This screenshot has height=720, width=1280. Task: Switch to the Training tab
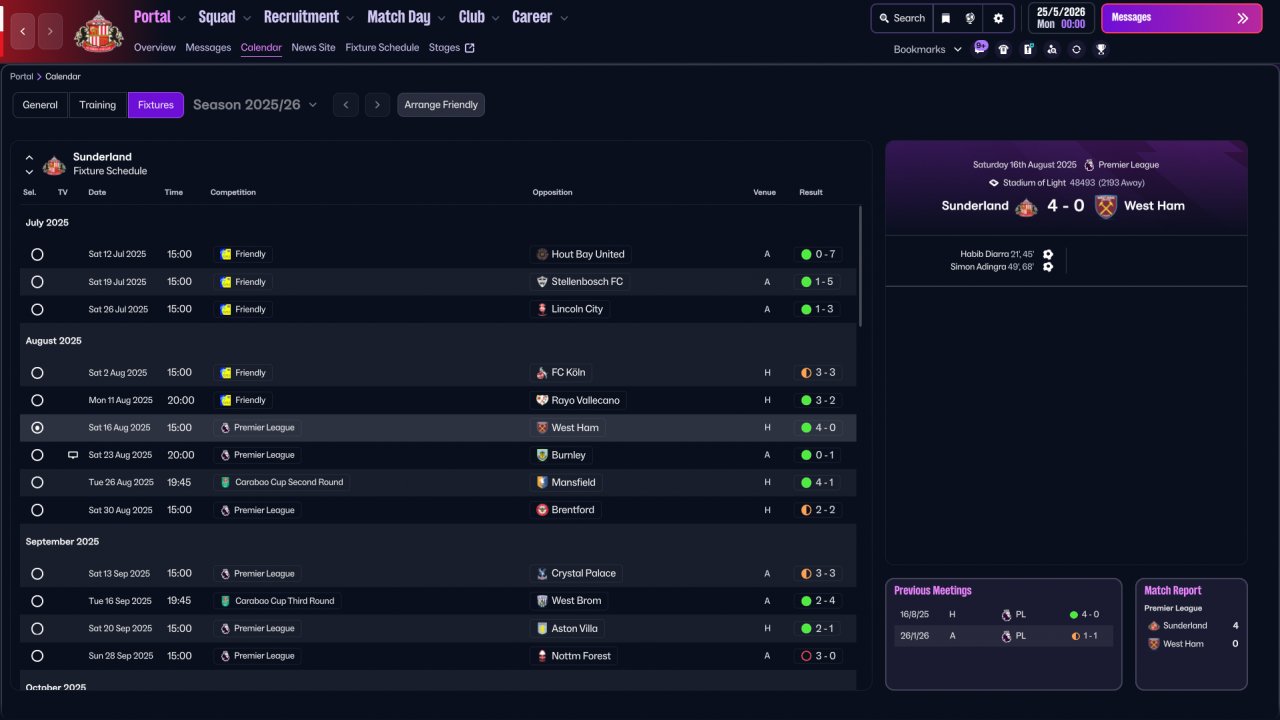98,105
